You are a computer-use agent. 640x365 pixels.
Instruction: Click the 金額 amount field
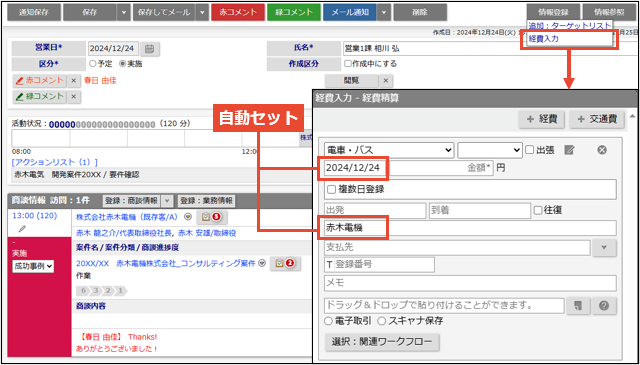(x=442, y=168)
